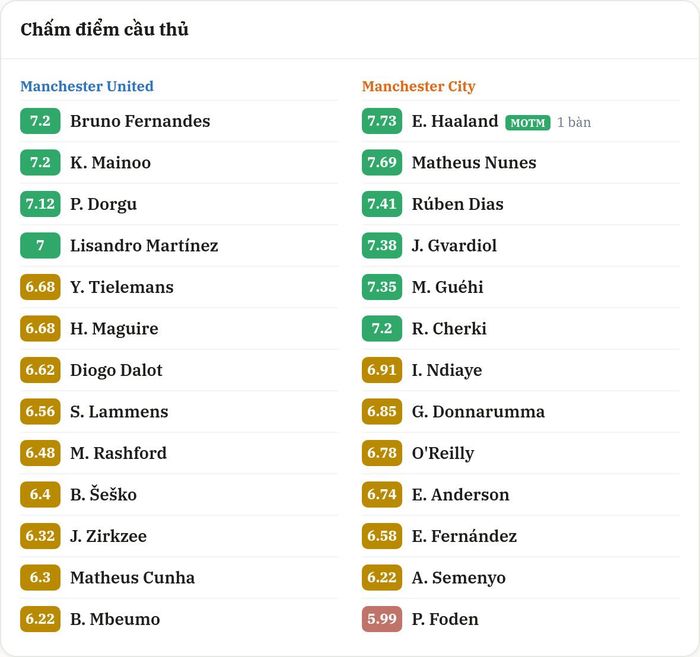Open the Manchester United team heading
Image resolution: width=700 pixels, height=657 pixels.
87,86
